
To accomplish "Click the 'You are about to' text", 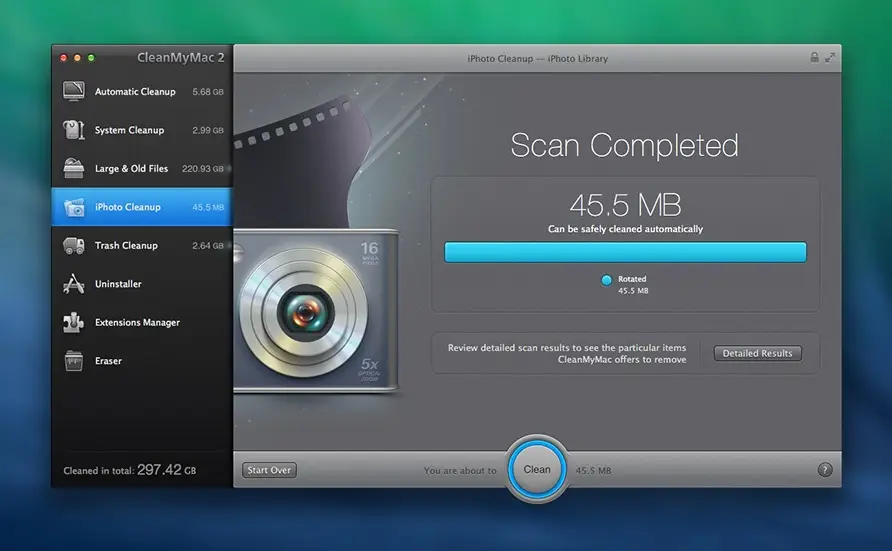I will point(460,470).
